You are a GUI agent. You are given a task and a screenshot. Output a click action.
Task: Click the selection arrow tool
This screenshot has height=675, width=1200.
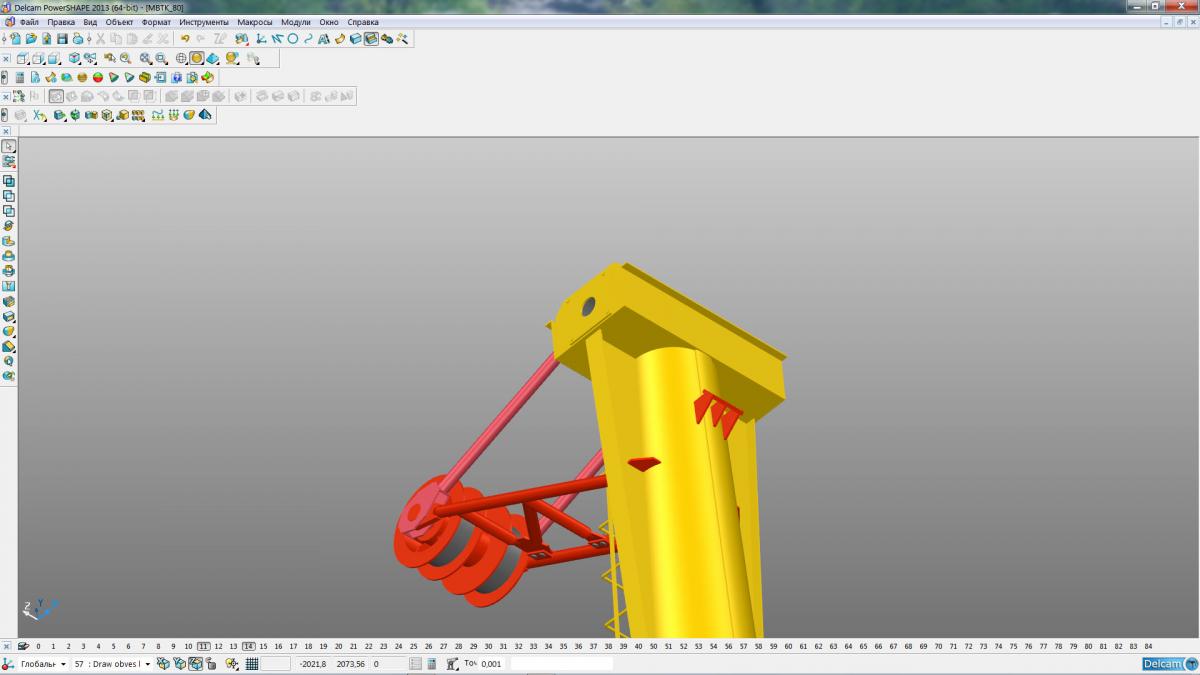pyautogui.click(x=9, y=146)
